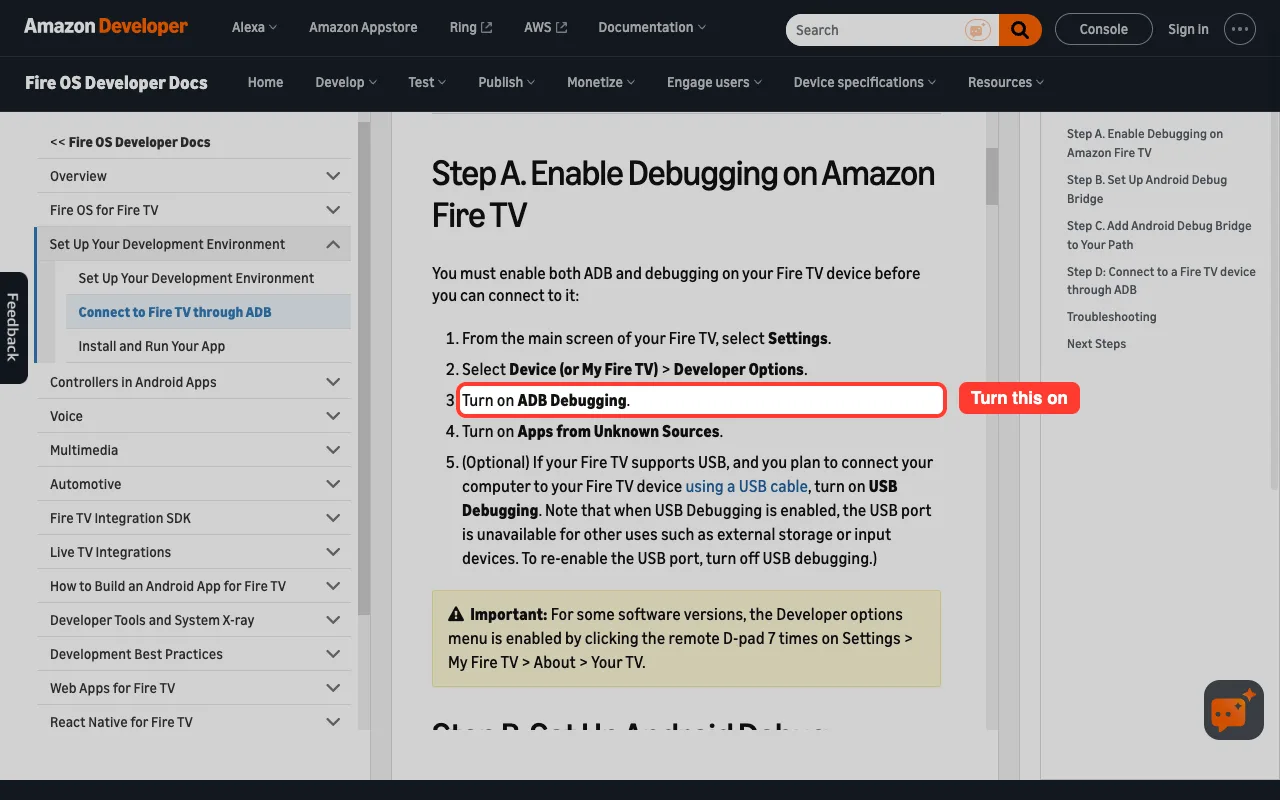Open the Engage users menu

tap(714, 82)
